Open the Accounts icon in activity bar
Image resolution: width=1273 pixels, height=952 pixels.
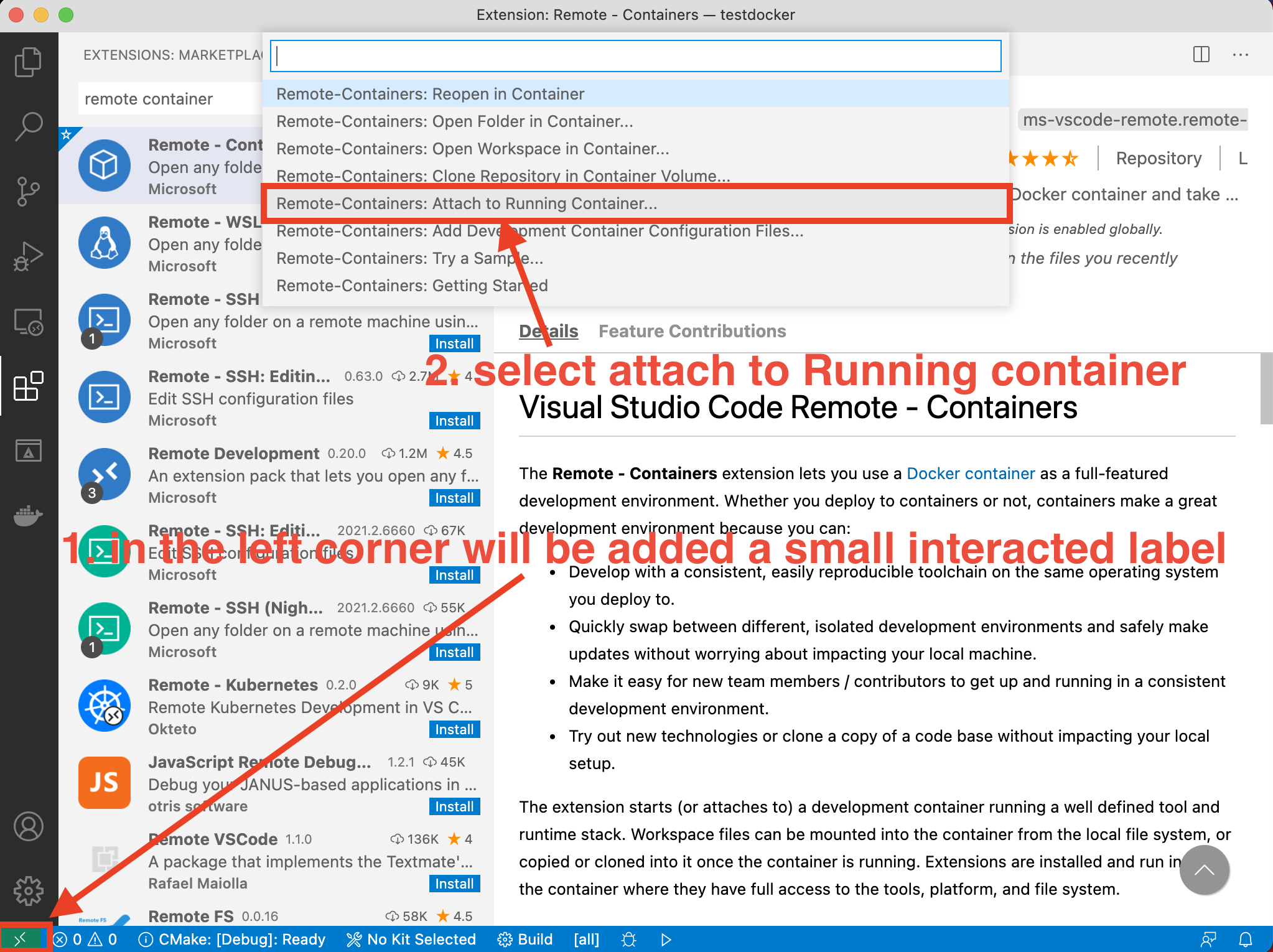[28, 826]
